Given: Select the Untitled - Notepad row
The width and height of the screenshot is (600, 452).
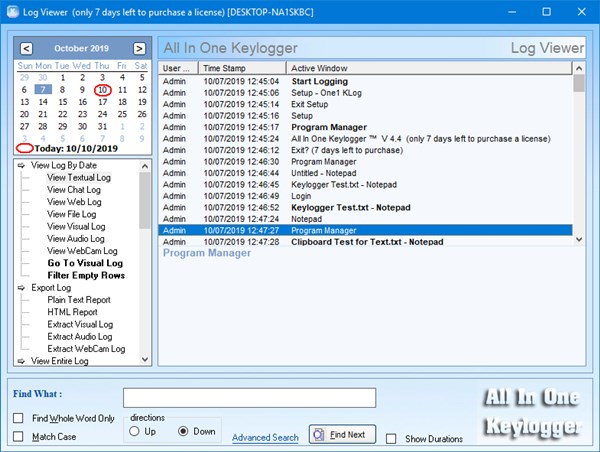Looking at the screenshot, I should 365,173.
